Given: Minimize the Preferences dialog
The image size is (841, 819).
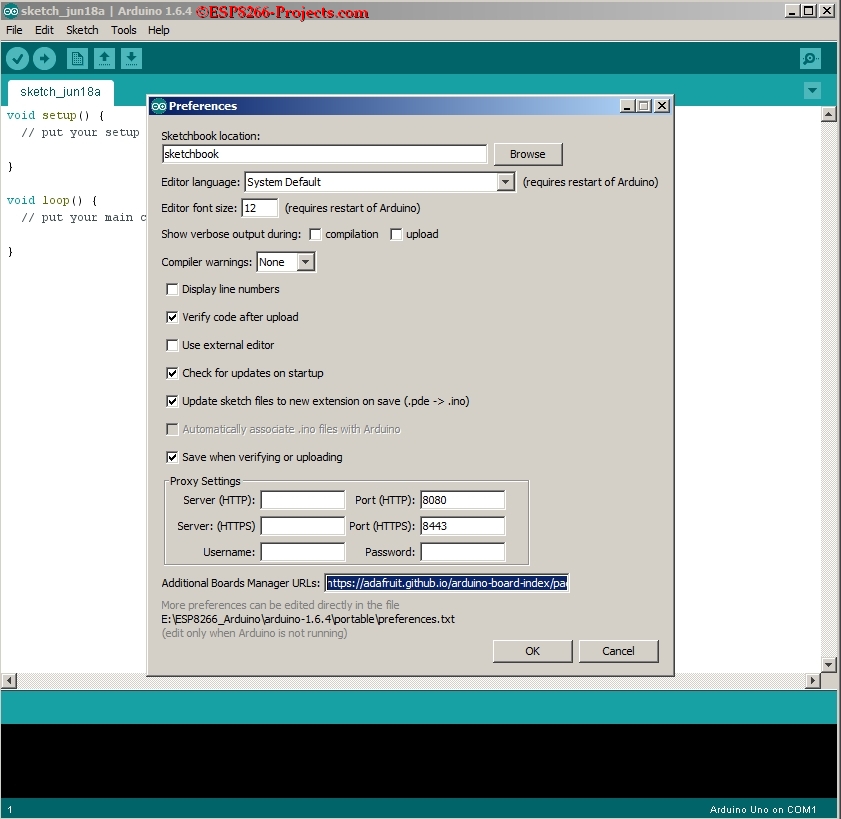Looking at the screenshot, I should pos(627,106).
